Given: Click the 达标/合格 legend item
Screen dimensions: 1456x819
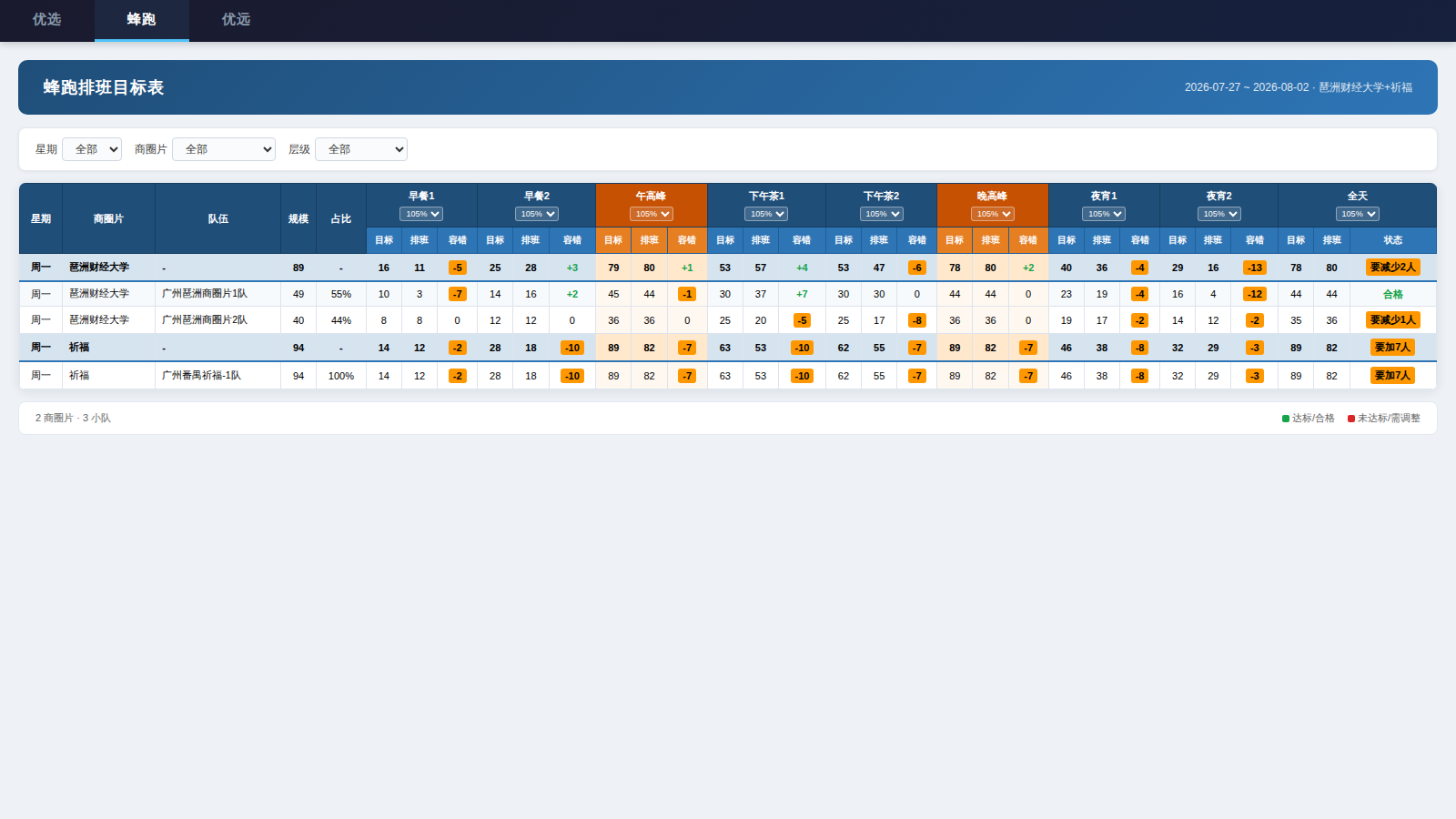Looking at the screenshot, I should (x=1309, y=419).
